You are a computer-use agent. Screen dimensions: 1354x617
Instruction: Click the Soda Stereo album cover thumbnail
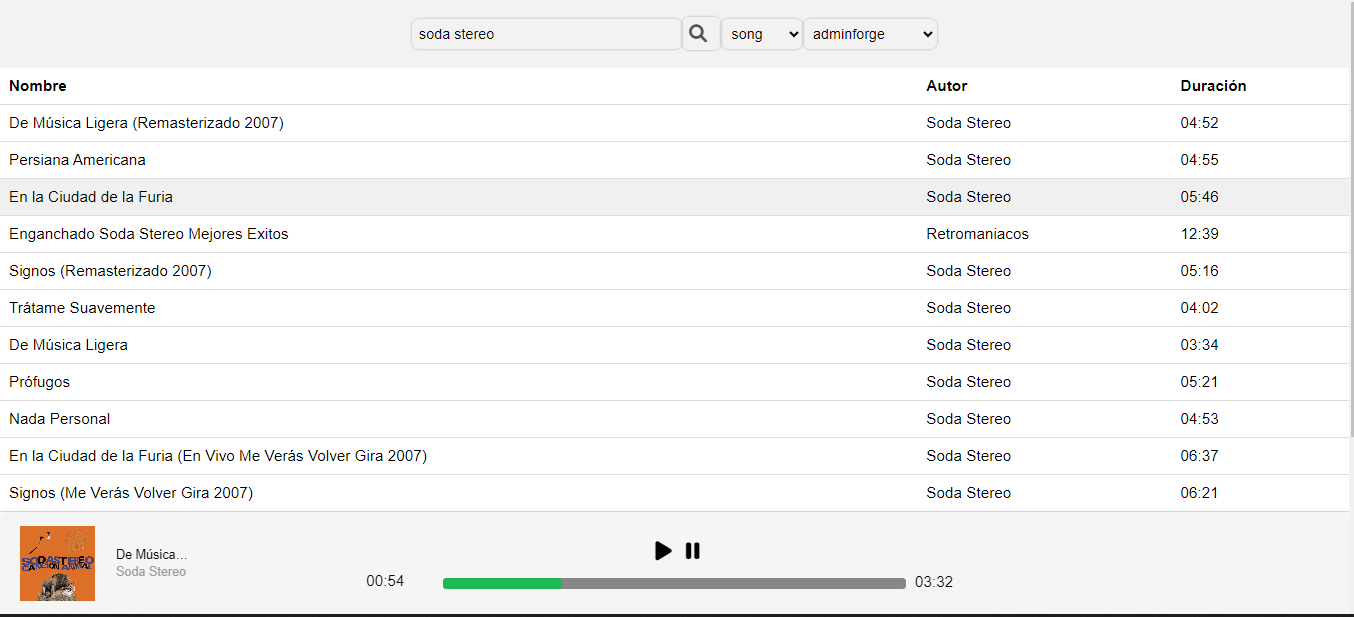pyautogui.click(x=57, y=563)
